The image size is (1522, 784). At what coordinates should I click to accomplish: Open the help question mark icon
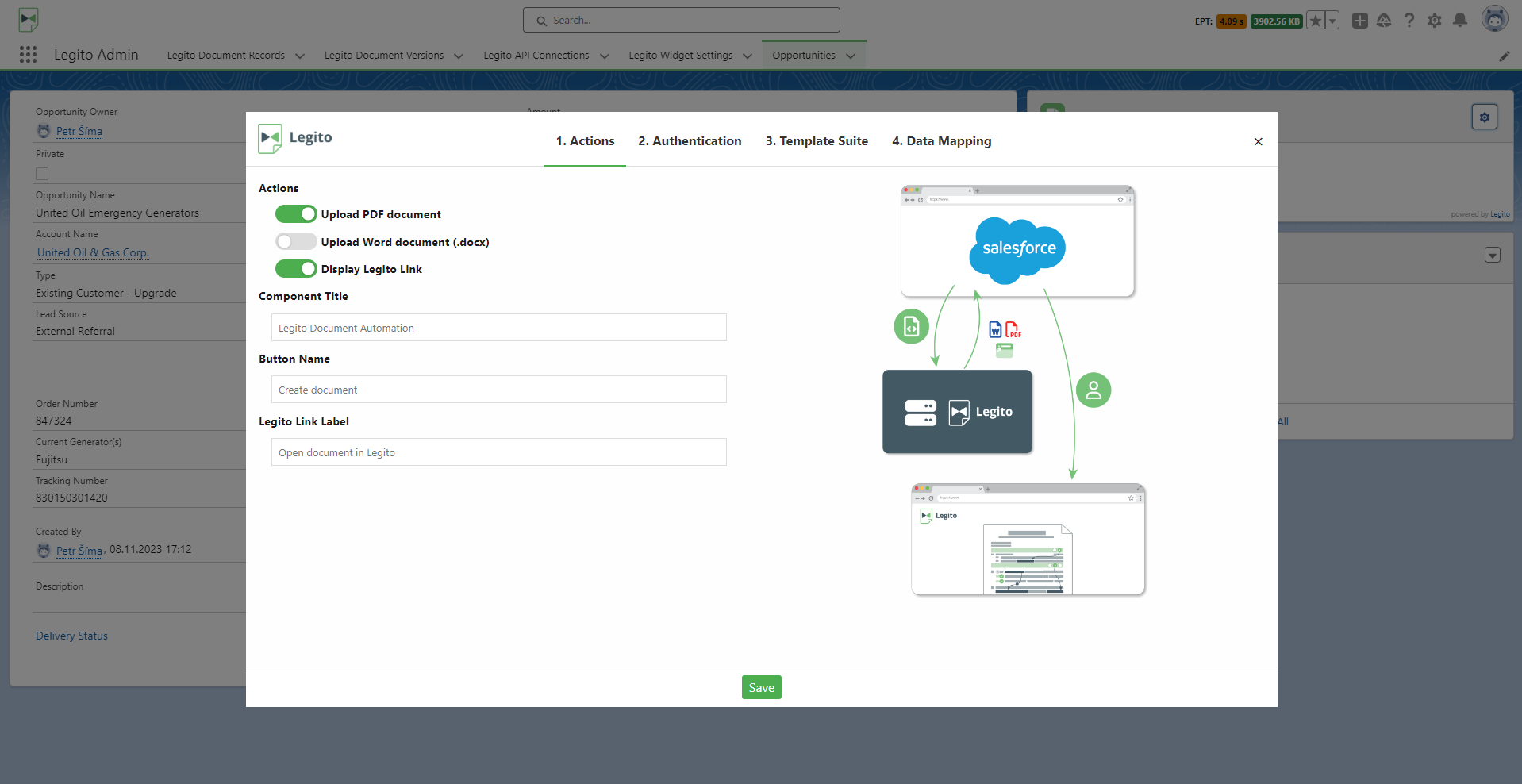(1409, 21)
